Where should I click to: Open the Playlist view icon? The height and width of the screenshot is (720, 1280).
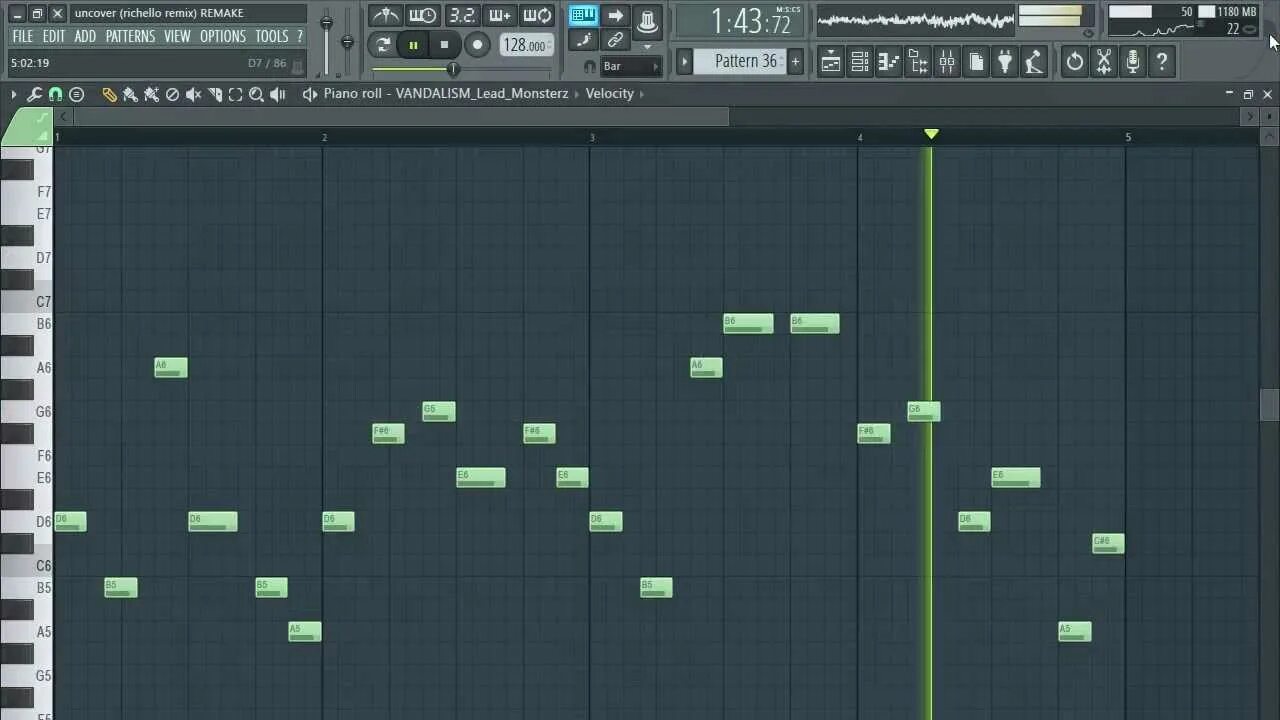click(831, 62)
